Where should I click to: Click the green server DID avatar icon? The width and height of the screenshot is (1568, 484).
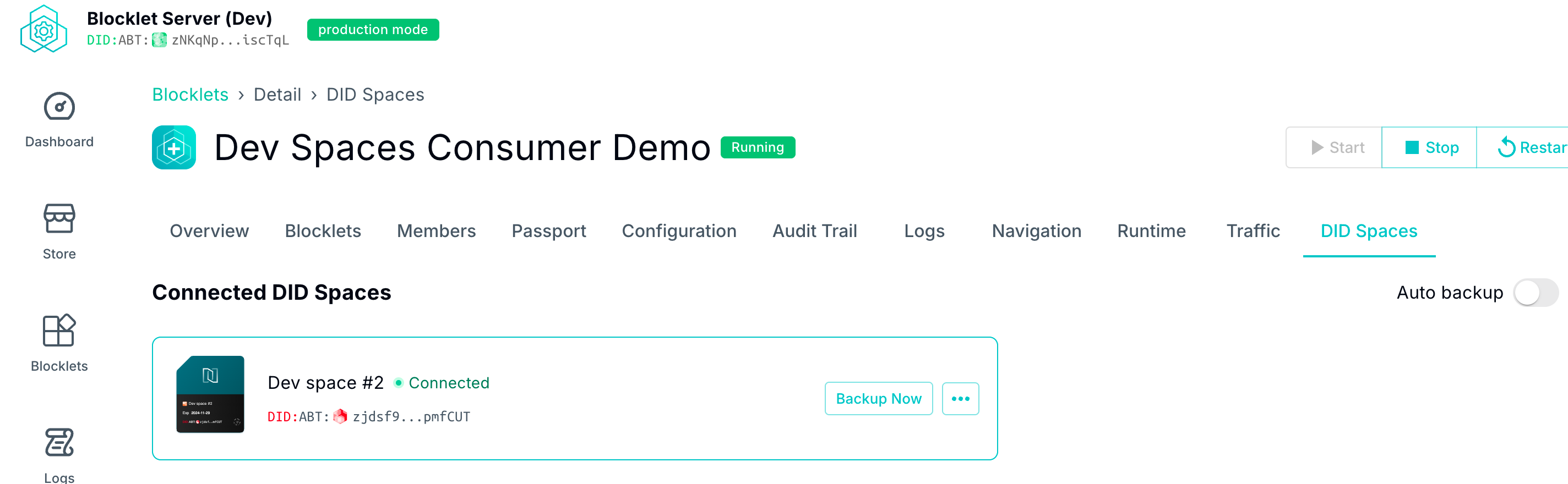coord(160,40)
